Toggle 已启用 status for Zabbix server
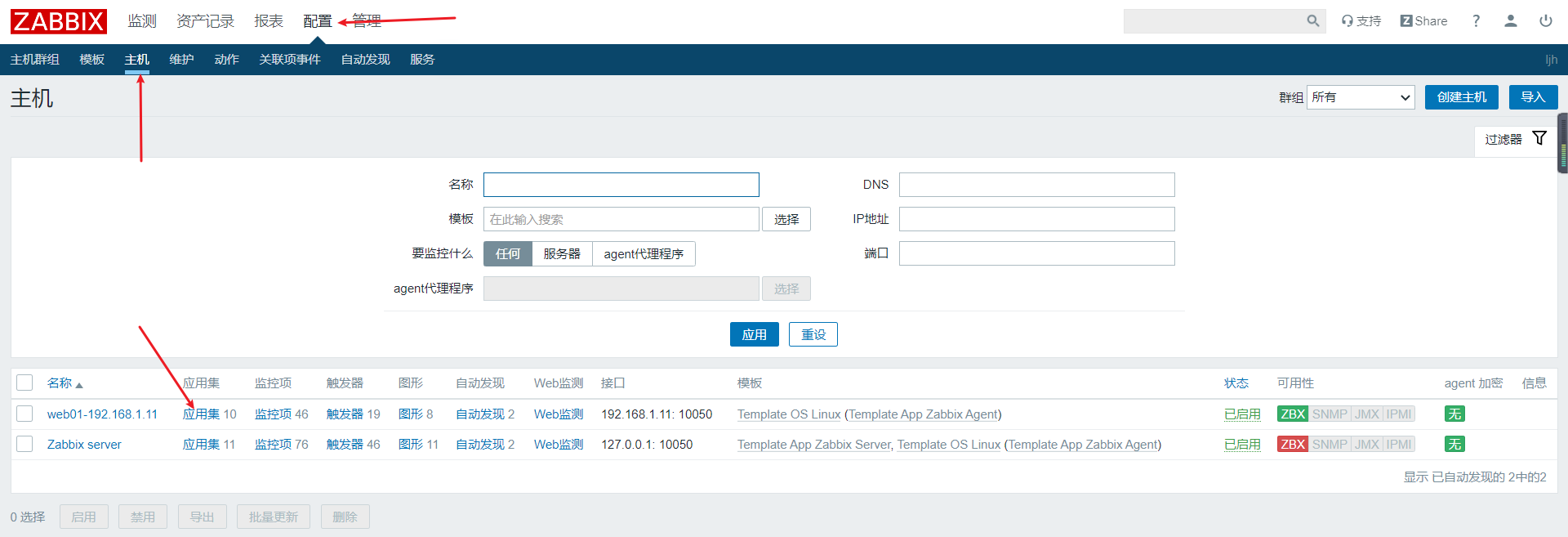 1242,445
